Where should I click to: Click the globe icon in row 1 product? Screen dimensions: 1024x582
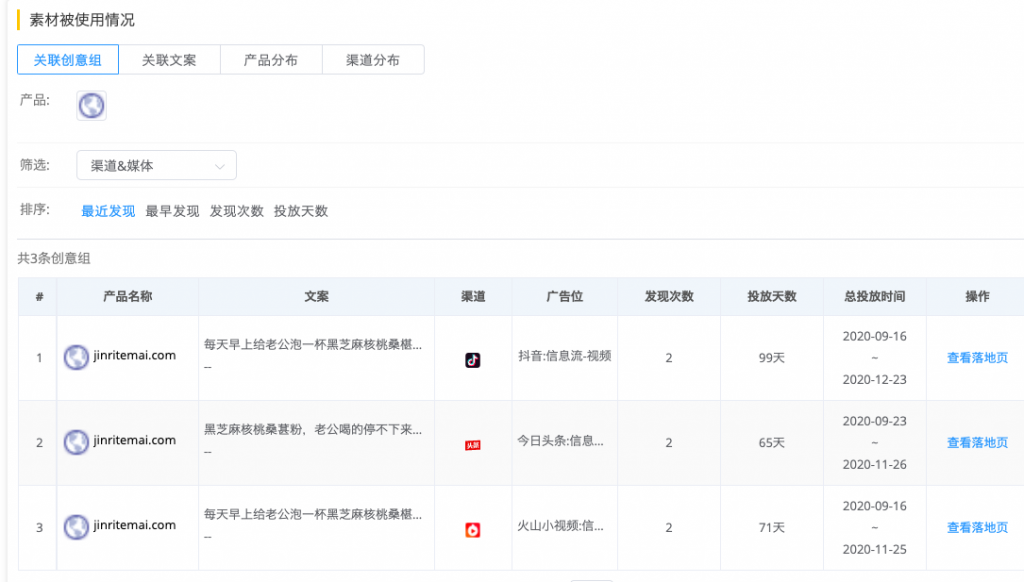(76, 357)
